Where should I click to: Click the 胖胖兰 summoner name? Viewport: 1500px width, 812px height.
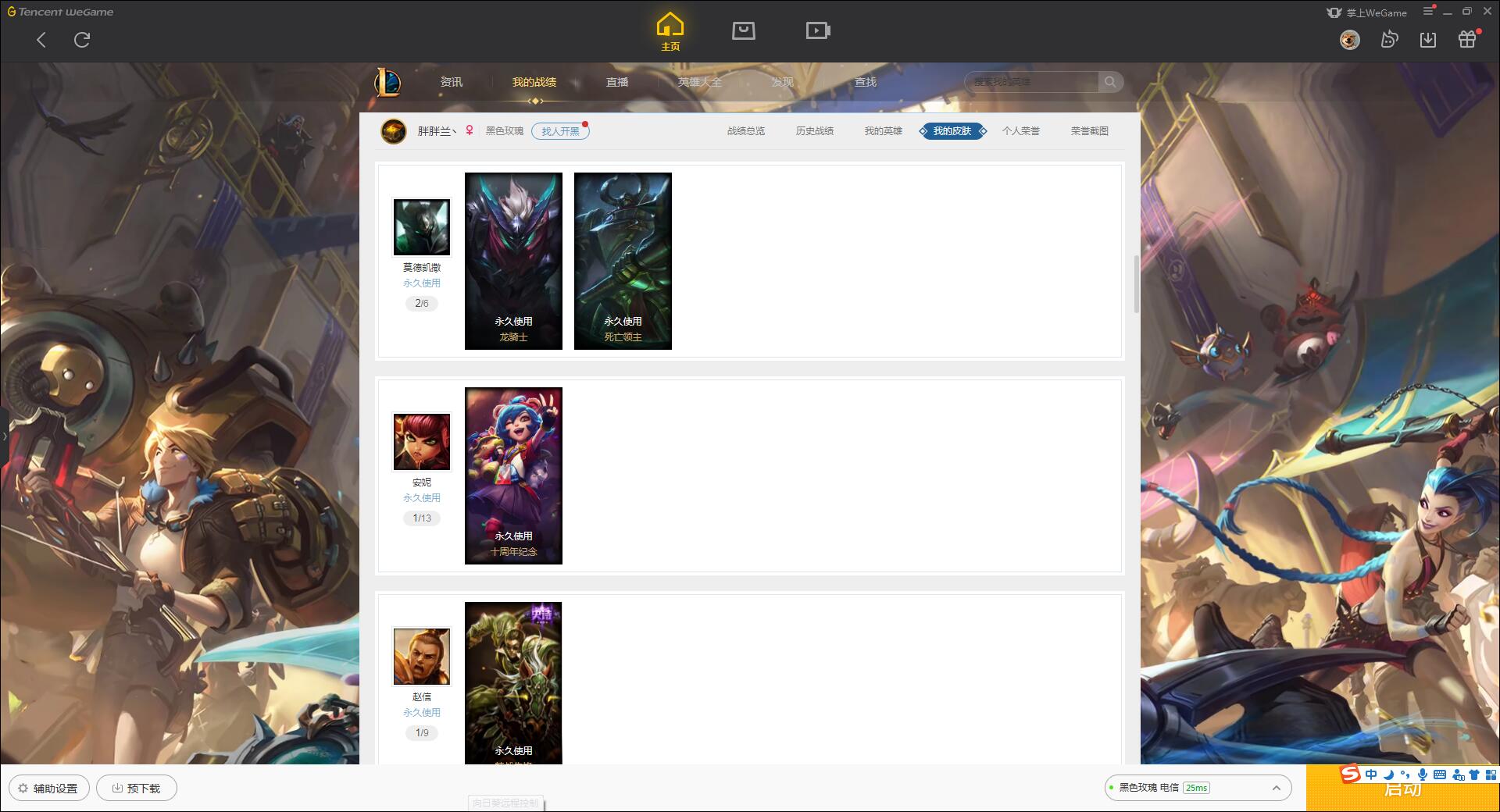[437, 131]
